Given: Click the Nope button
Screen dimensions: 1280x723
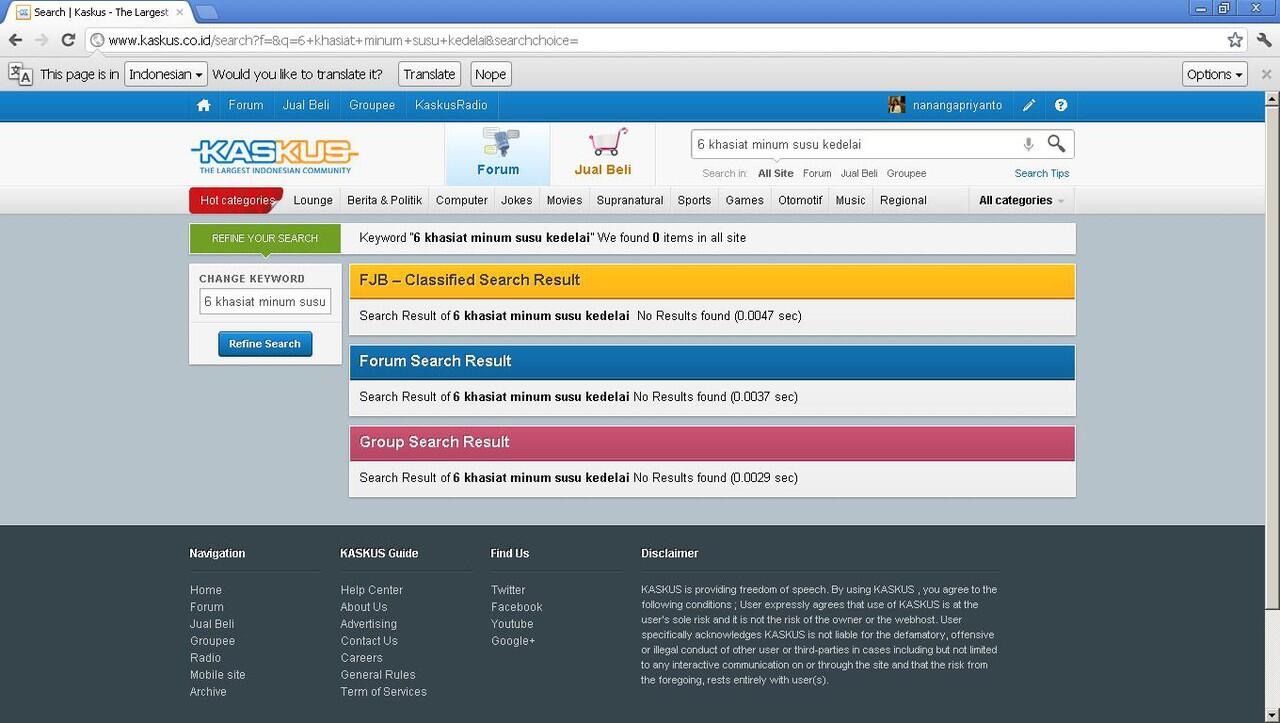Looking at the screenshot, I should click(x=490, y=74).
